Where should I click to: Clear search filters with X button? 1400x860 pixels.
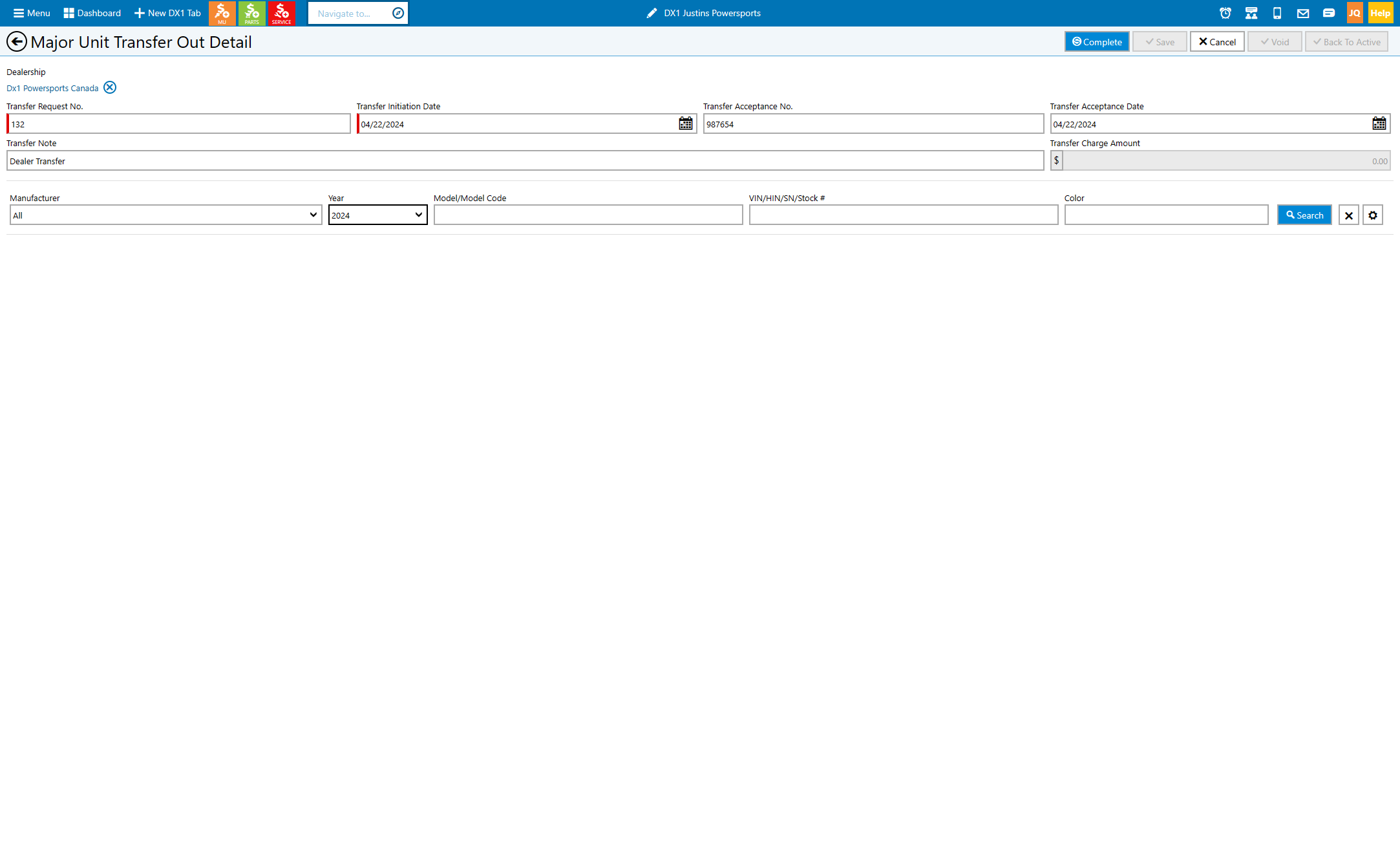tap(1349, 215)
